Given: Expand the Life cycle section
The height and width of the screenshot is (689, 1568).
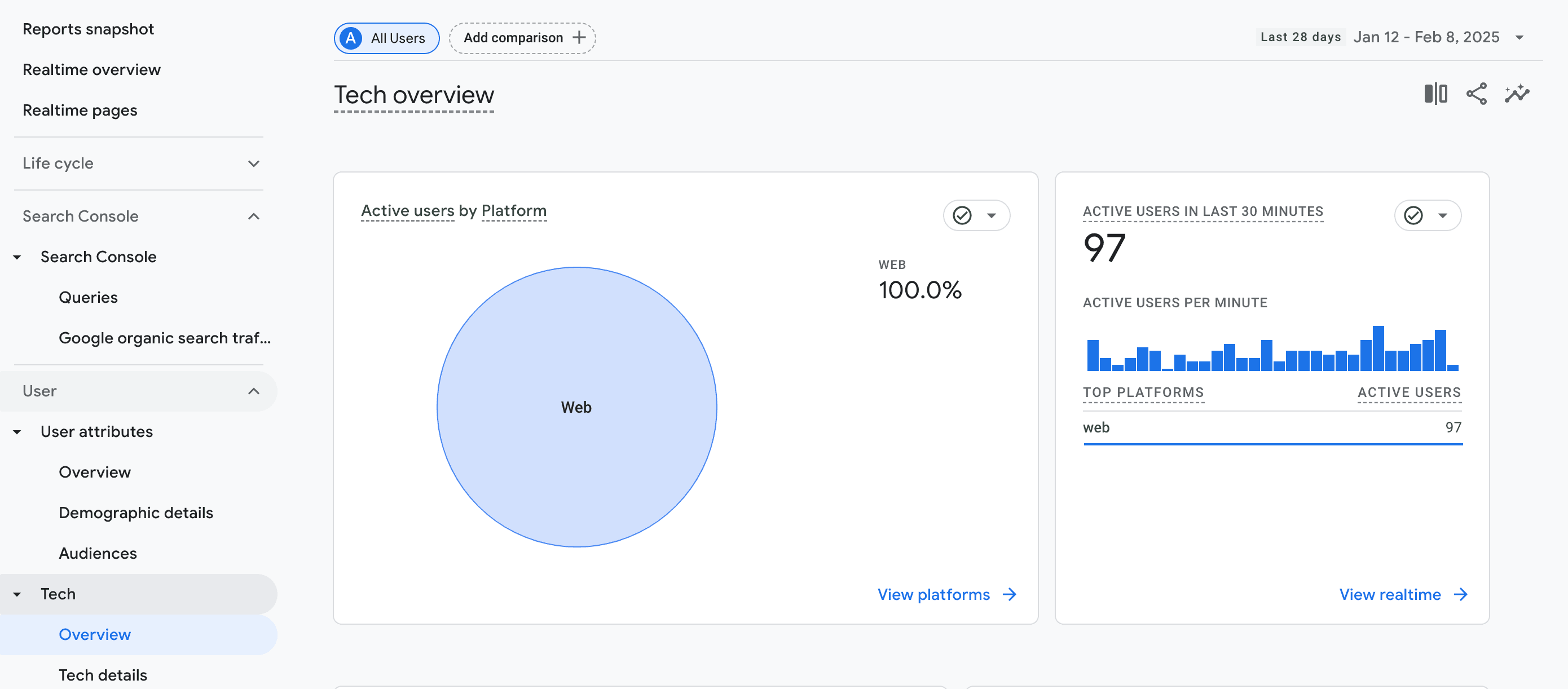Looking at the screenshot, I should (x=254, y=163).
